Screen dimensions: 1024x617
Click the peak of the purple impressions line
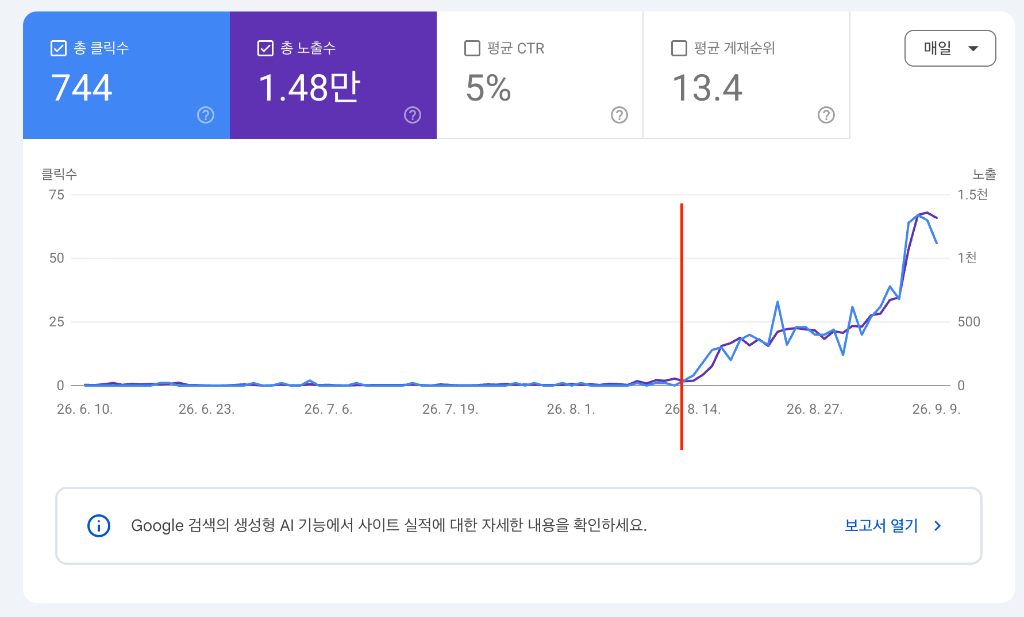(x=927, y=213)
